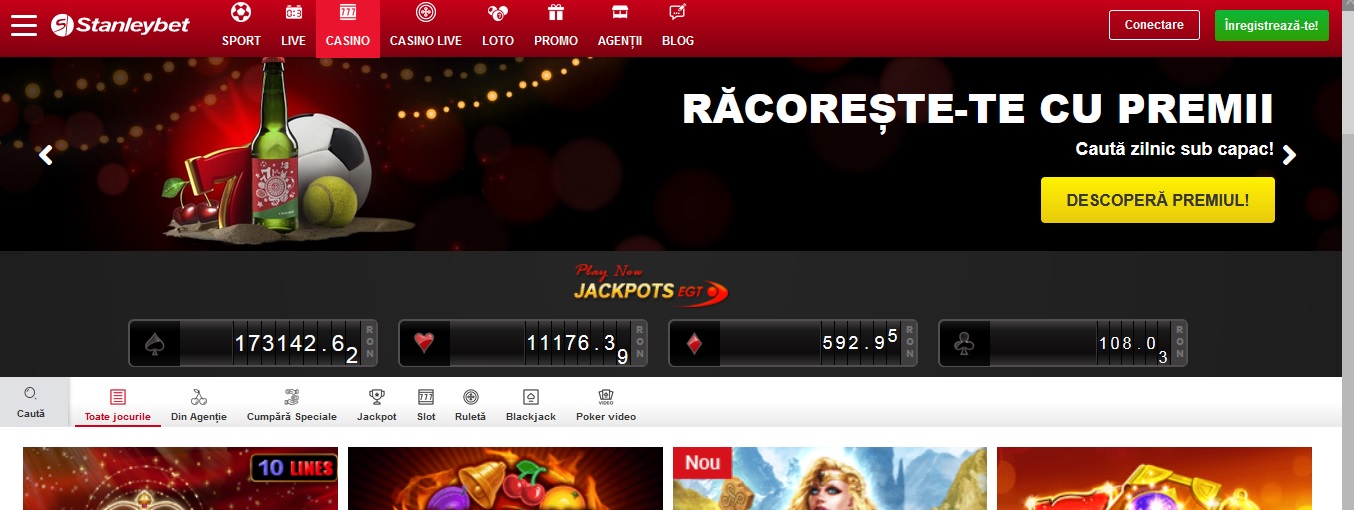1354x510 pixels.
Task: Click the Înregistrează-te! register button
Action: [1272, 25]
